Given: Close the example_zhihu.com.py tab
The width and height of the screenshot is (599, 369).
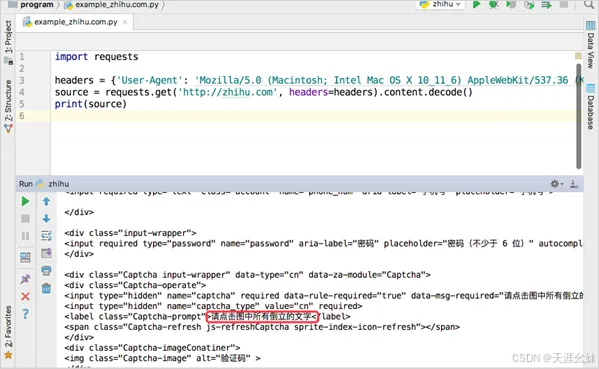Looking at the screenshot, I should [125, 22].
